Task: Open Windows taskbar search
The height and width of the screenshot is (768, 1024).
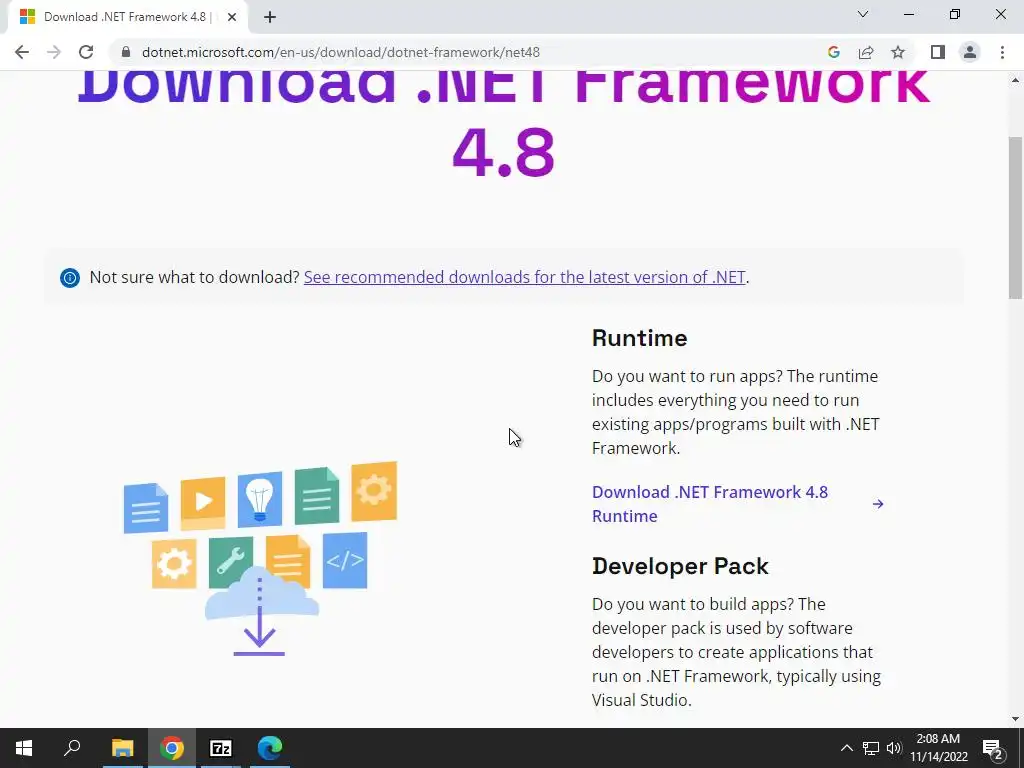Action: (x=72, y=748)
